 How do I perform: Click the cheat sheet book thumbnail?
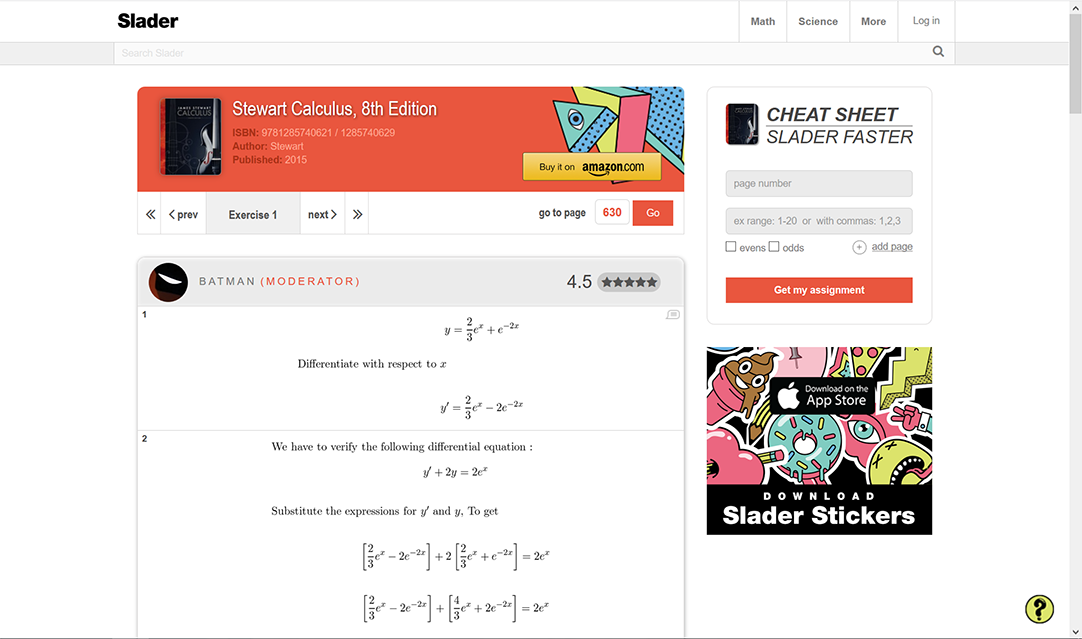742,124
